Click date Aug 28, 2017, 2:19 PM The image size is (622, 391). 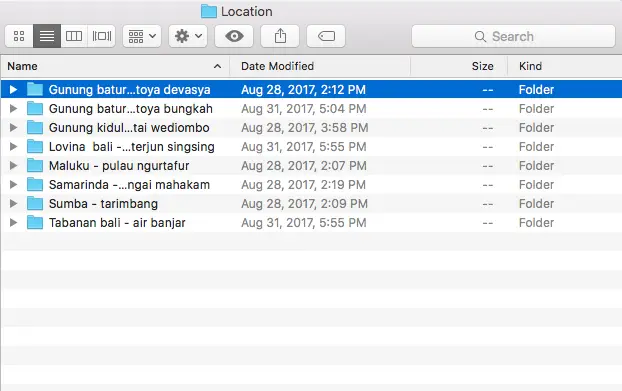pos(303,185)
